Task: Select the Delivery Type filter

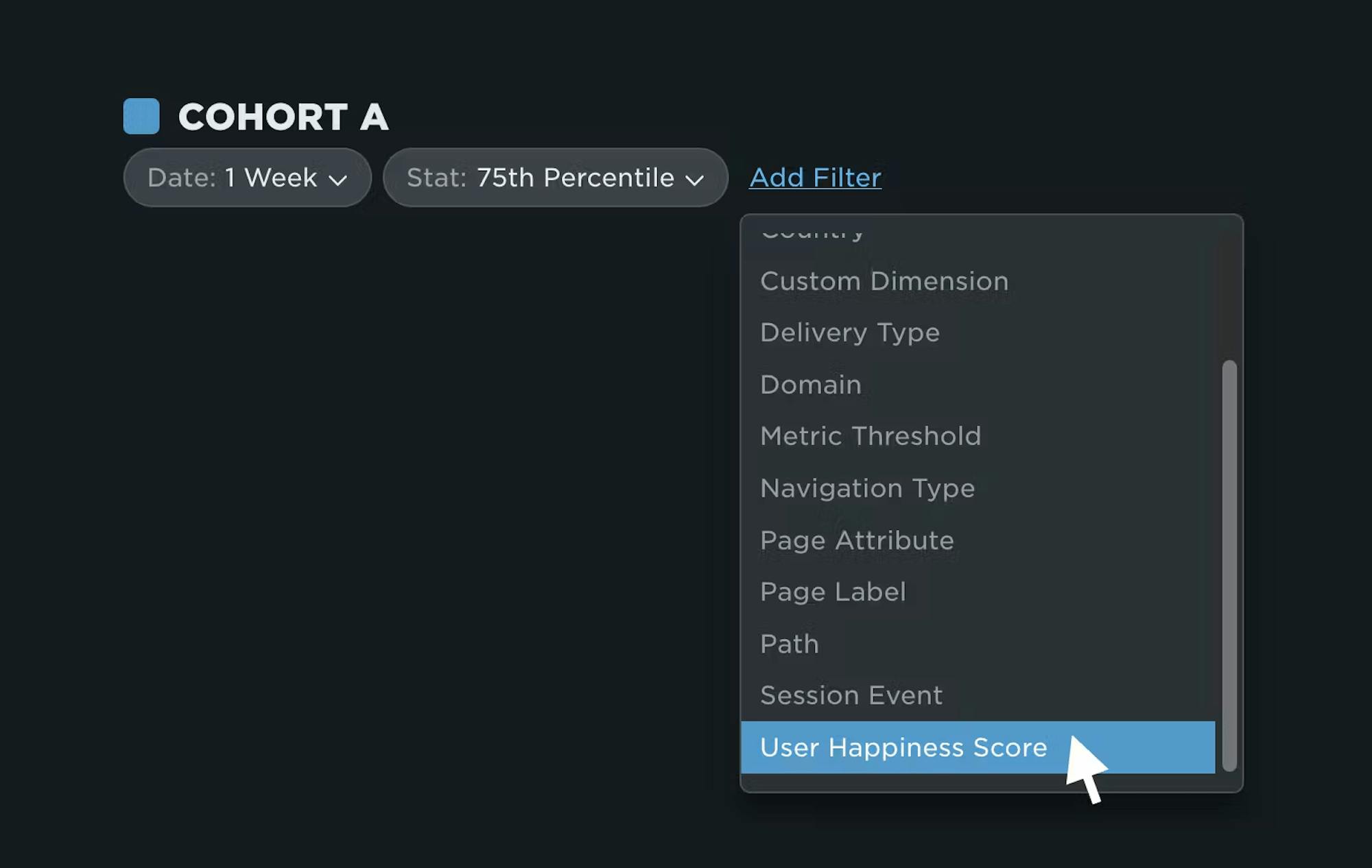Action: click(850, 333)
